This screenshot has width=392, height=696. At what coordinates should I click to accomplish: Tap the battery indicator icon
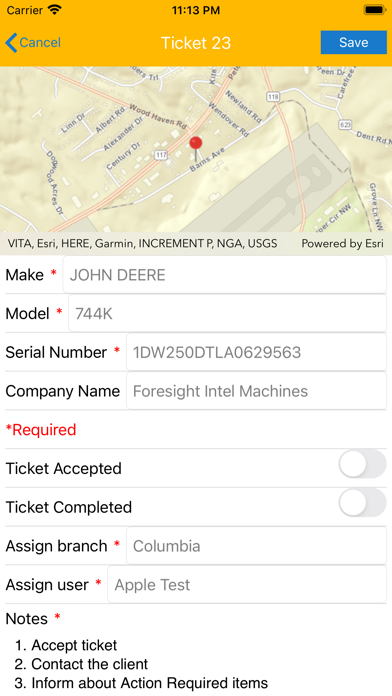tap(375, 10)
